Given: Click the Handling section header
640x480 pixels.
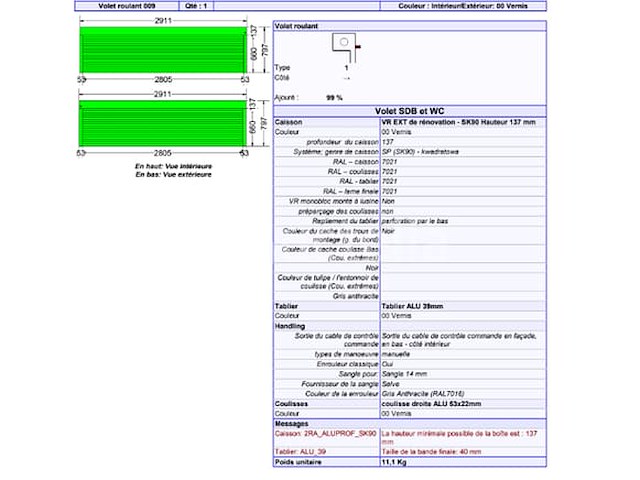Looking at the screenshot, I should pos(291,326).
